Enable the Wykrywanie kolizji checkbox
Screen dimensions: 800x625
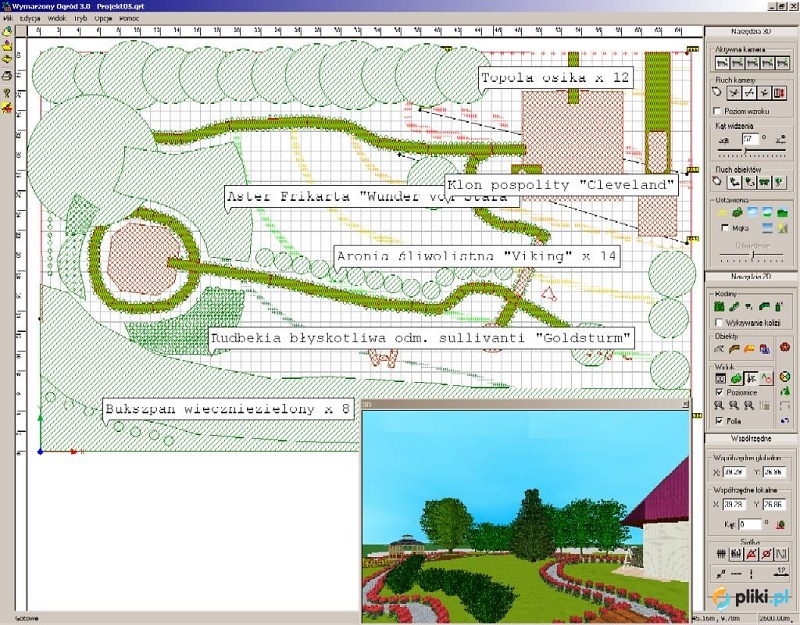(x=719, y=322)
